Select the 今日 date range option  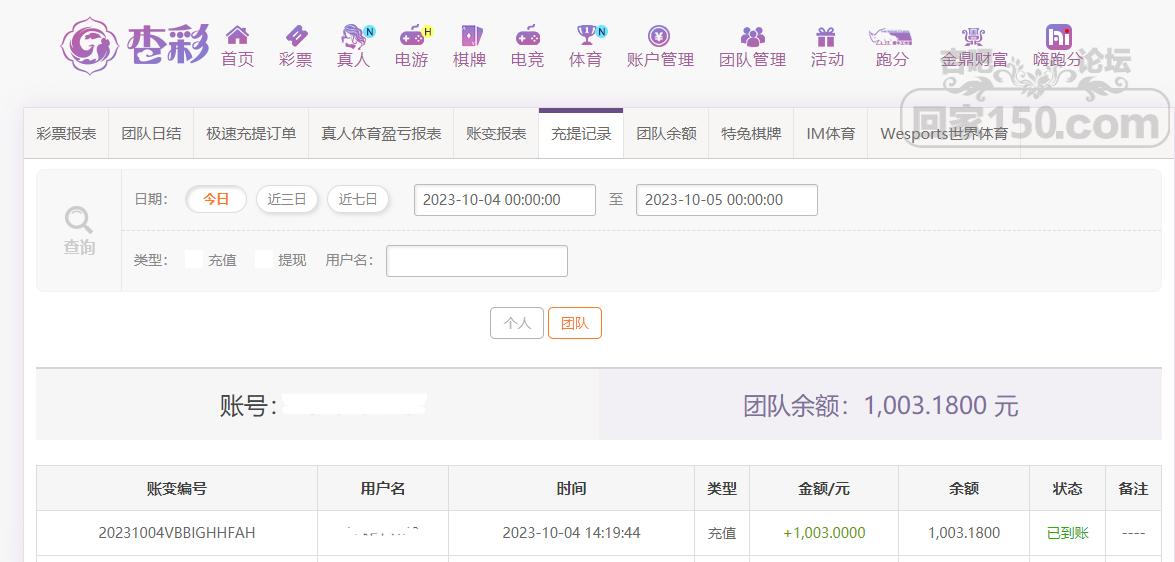216,199
